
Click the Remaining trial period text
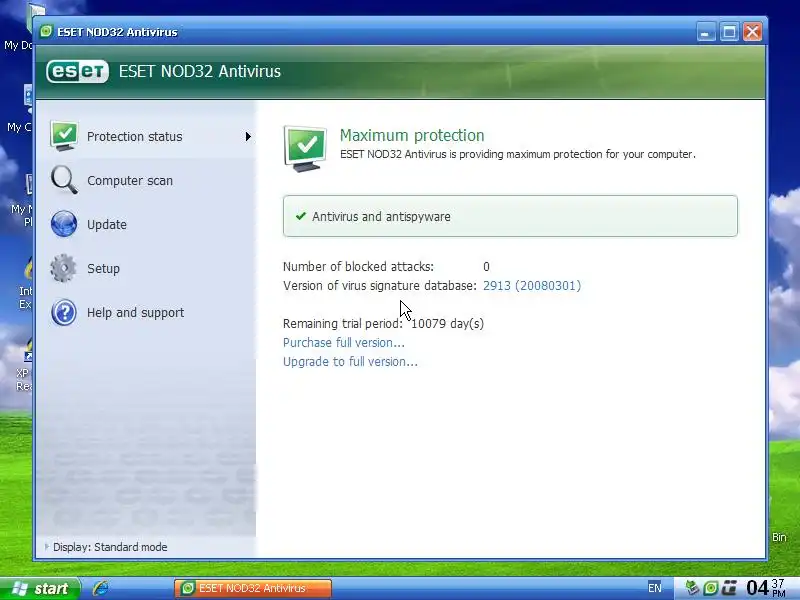(383, 323)
